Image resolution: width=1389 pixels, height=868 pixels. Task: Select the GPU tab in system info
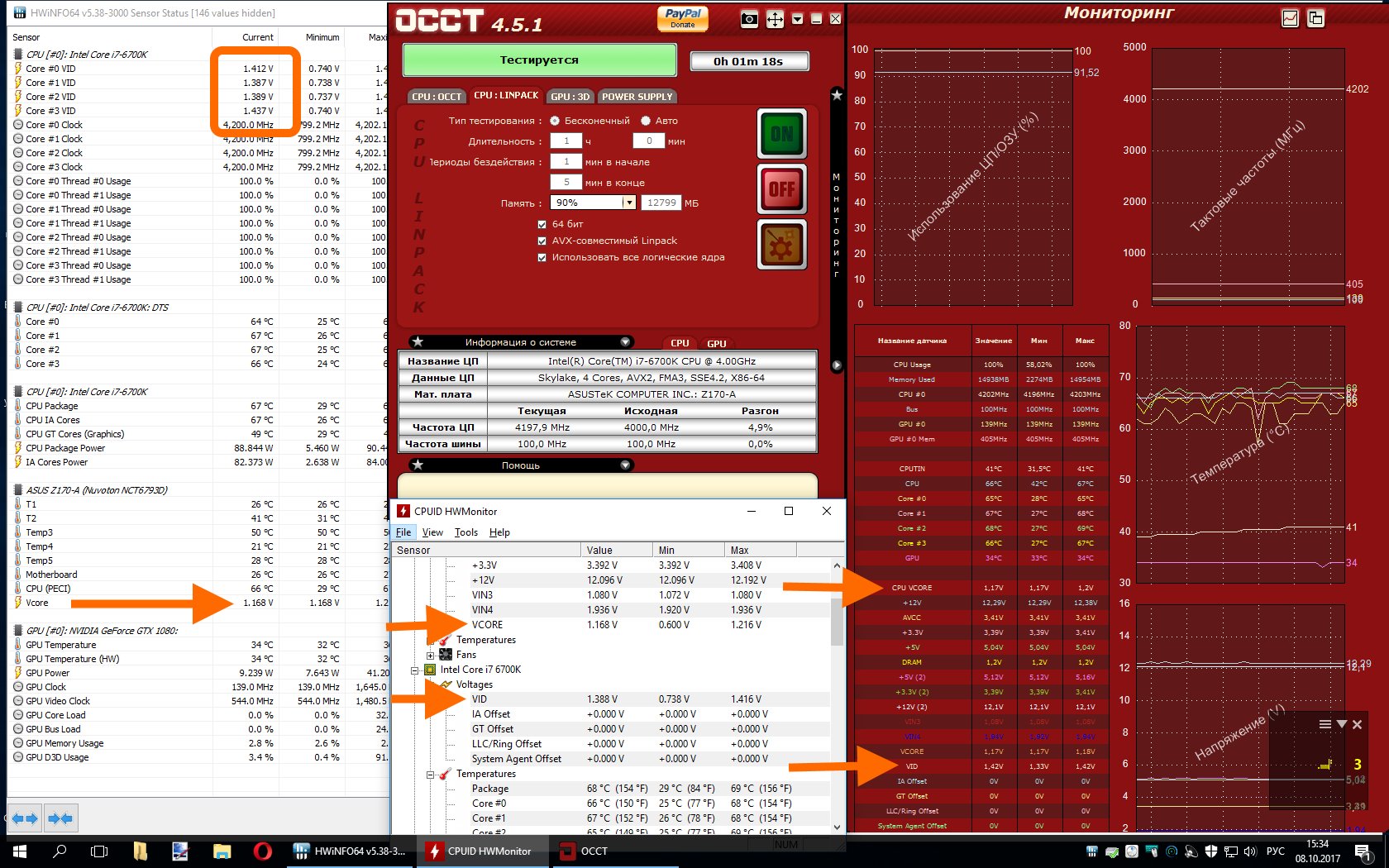tap(717, 343)
